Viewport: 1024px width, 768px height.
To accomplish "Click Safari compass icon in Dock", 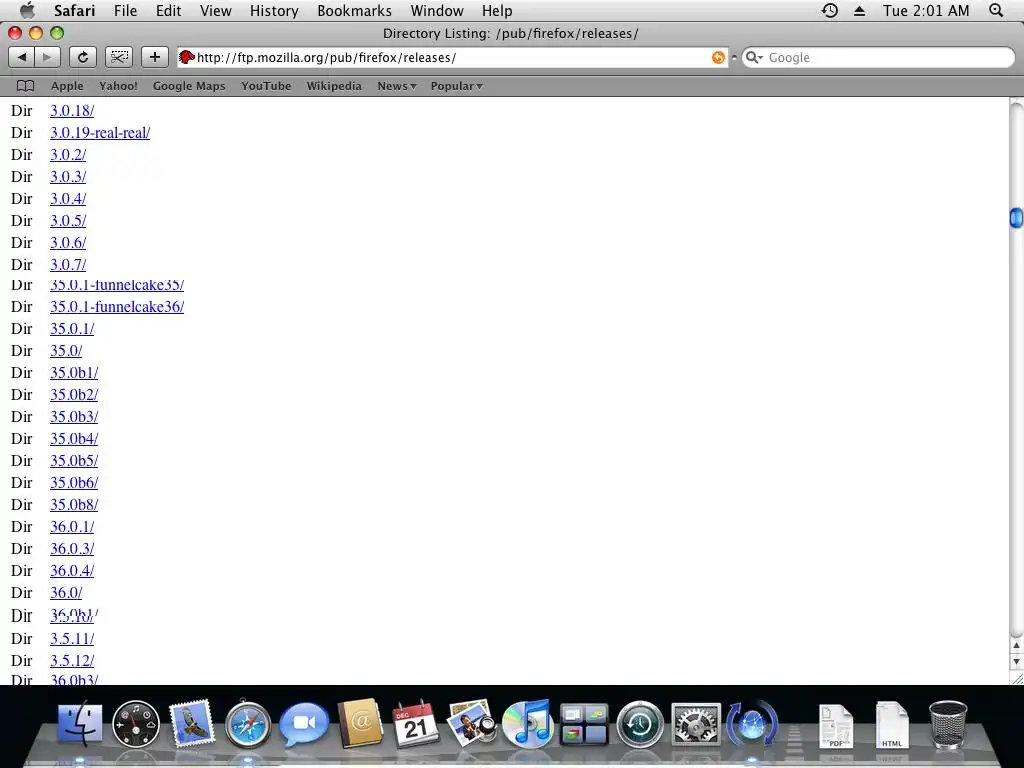I will 248,724.
